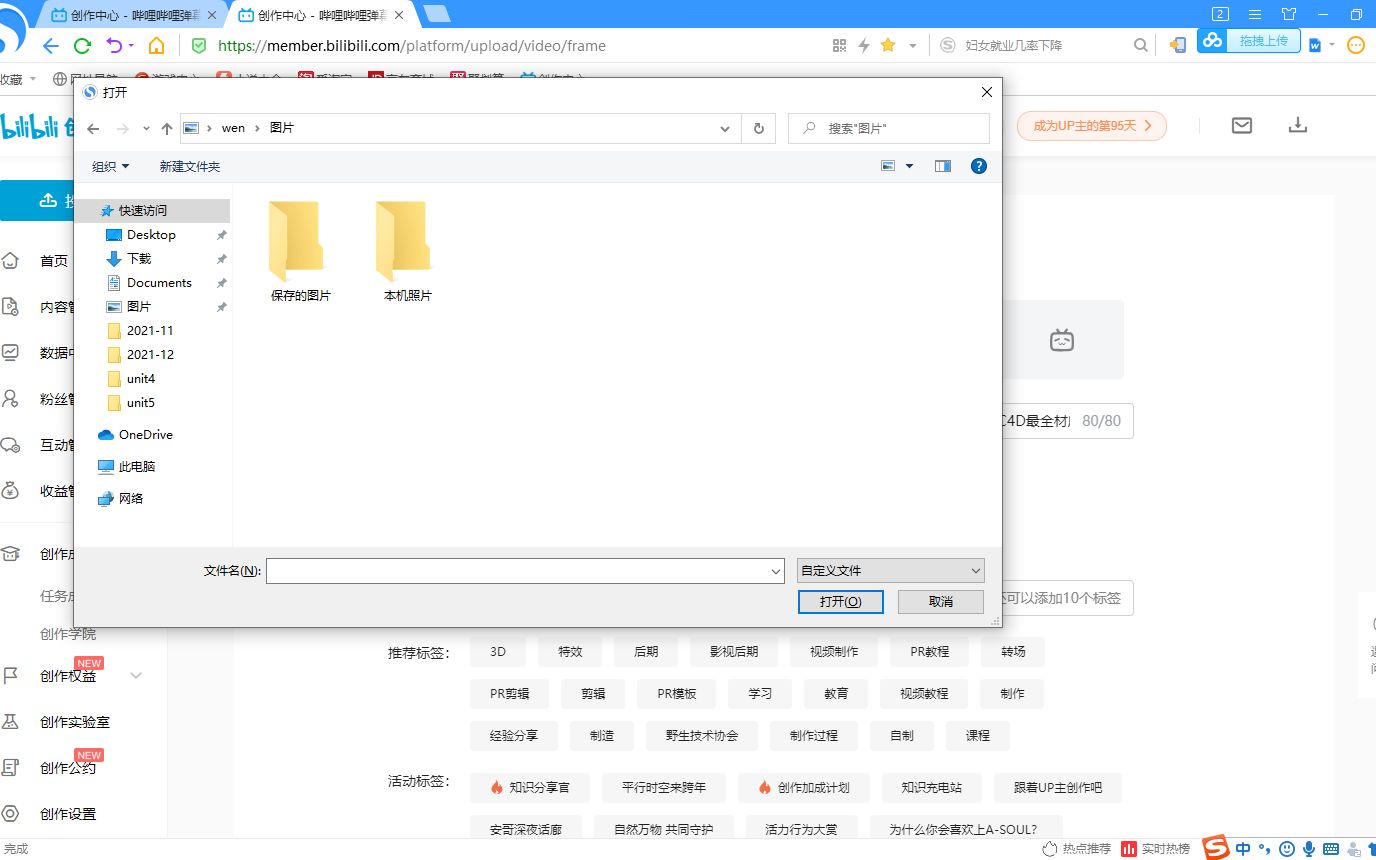
Task: Reload the page with green refresh icon
Action: pyautogui.click(x=83, y=46)
